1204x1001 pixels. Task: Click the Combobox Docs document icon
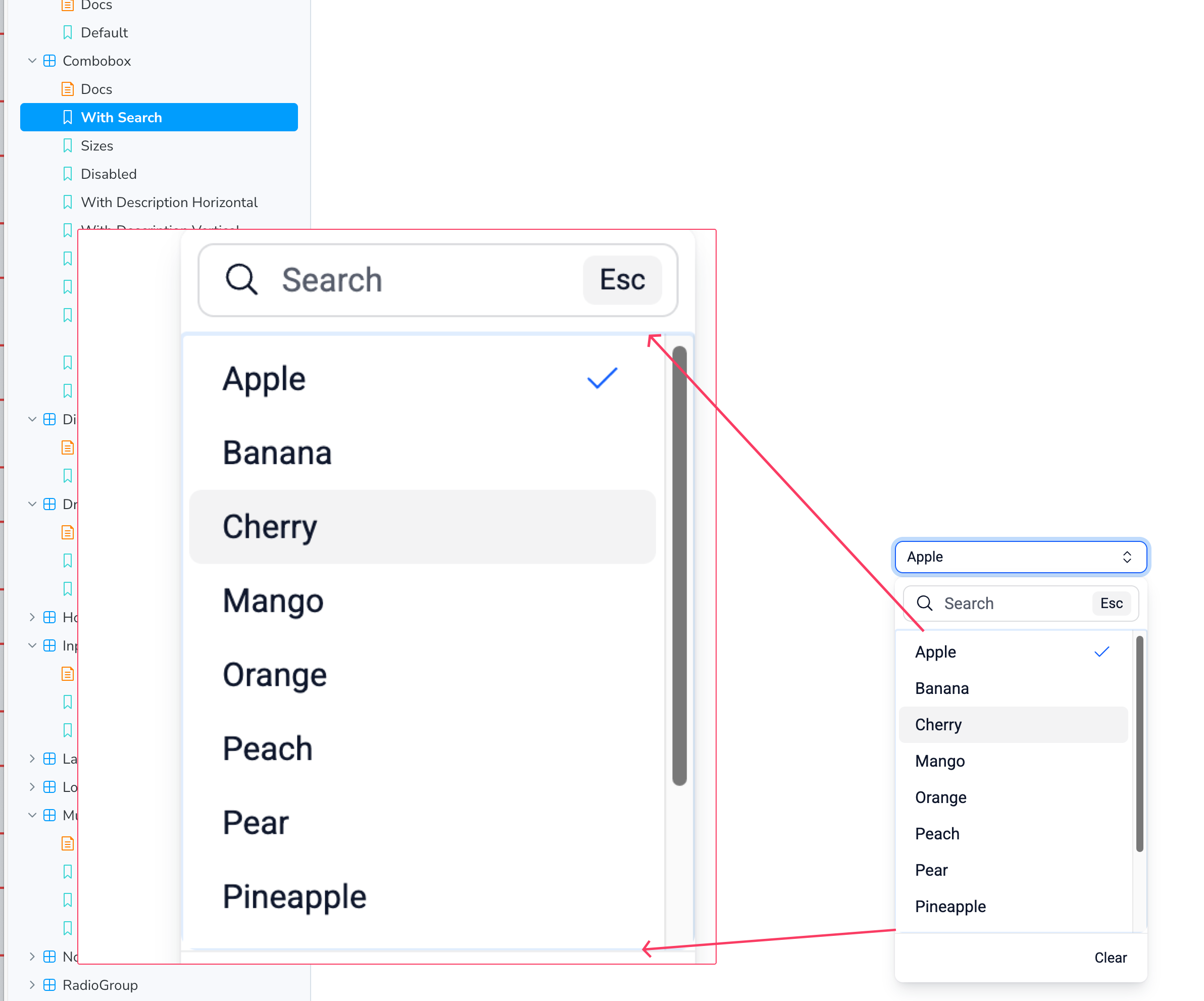point(68,89)
